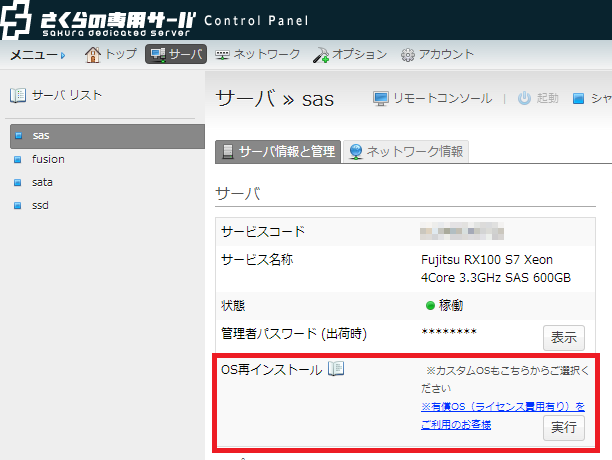Switch to サーバ情報と管理 tab
The image size is (612, 460).
277,152
